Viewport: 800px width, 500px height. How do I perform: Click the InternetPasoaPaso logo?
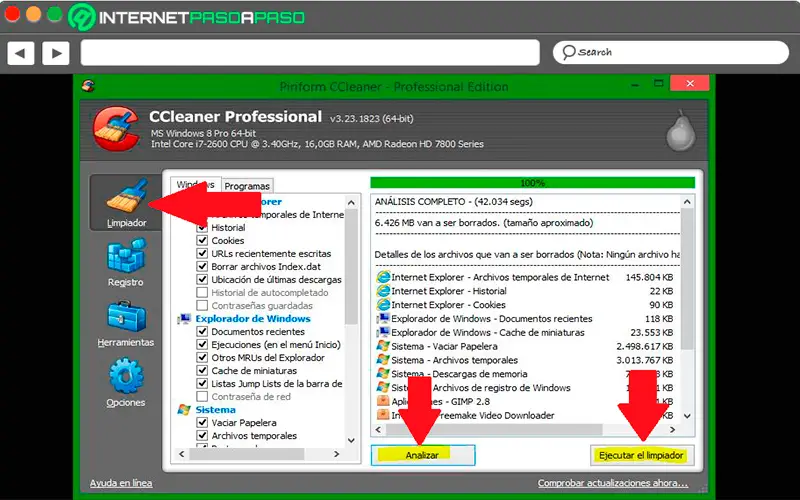point(187,17)
